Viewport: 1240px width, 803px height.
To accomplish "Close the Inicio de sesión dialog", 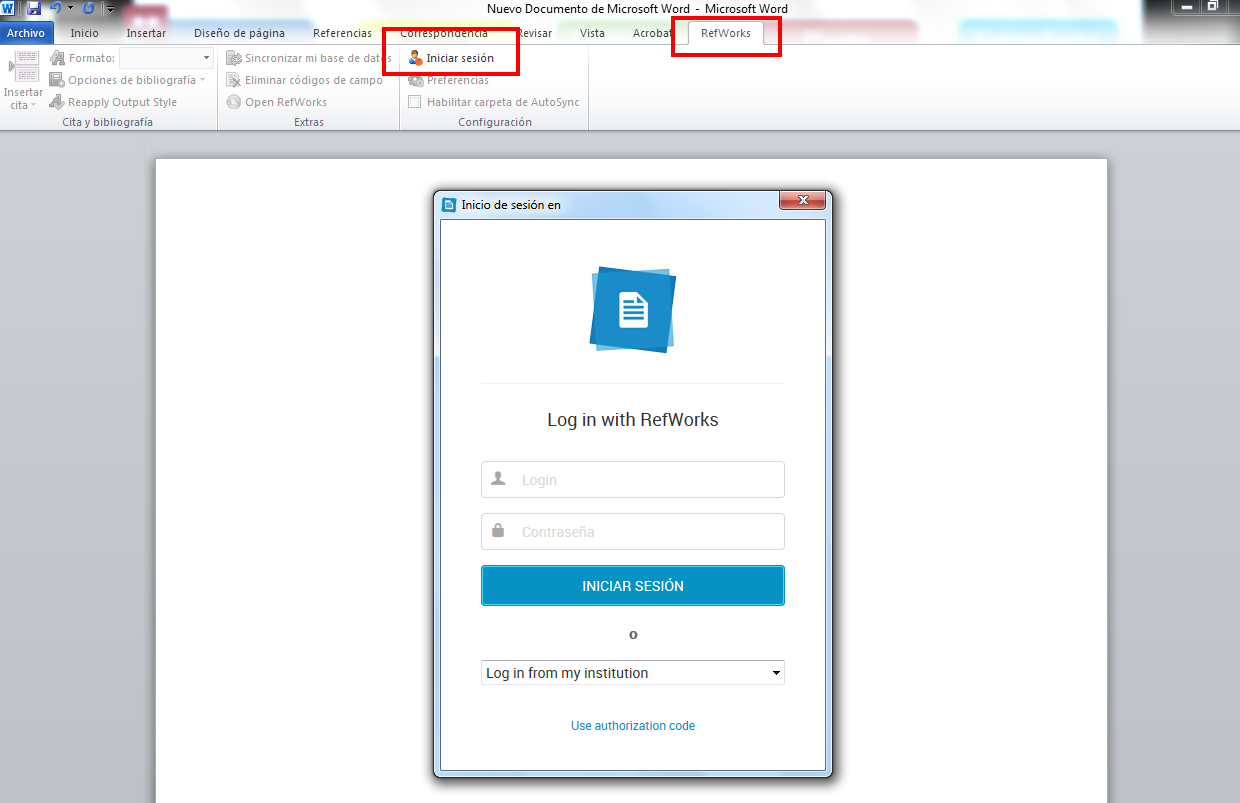I will 802,200.
